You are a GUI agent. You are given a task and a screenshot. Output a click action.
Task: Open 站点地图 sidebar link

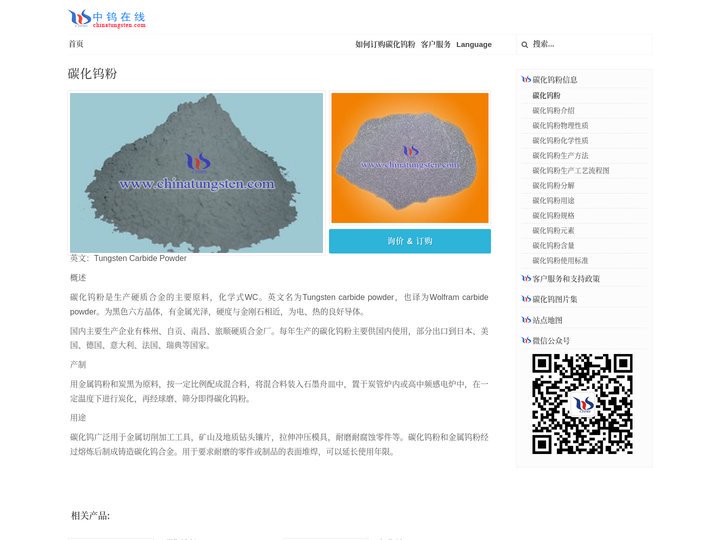point(547,320)
